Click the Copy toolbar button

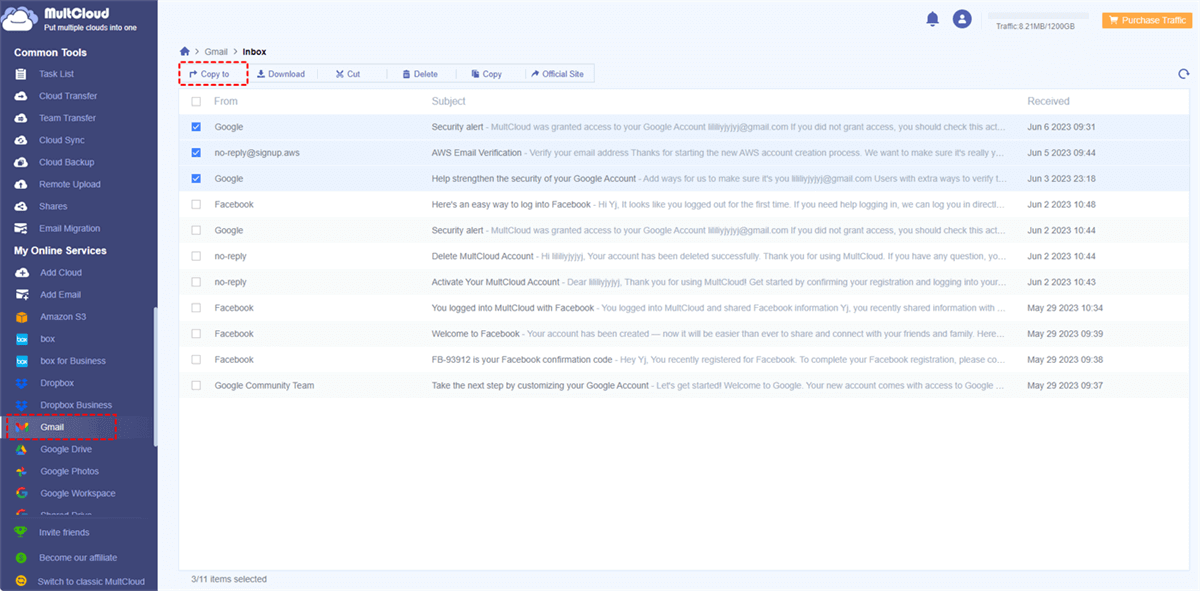[487, 74]
